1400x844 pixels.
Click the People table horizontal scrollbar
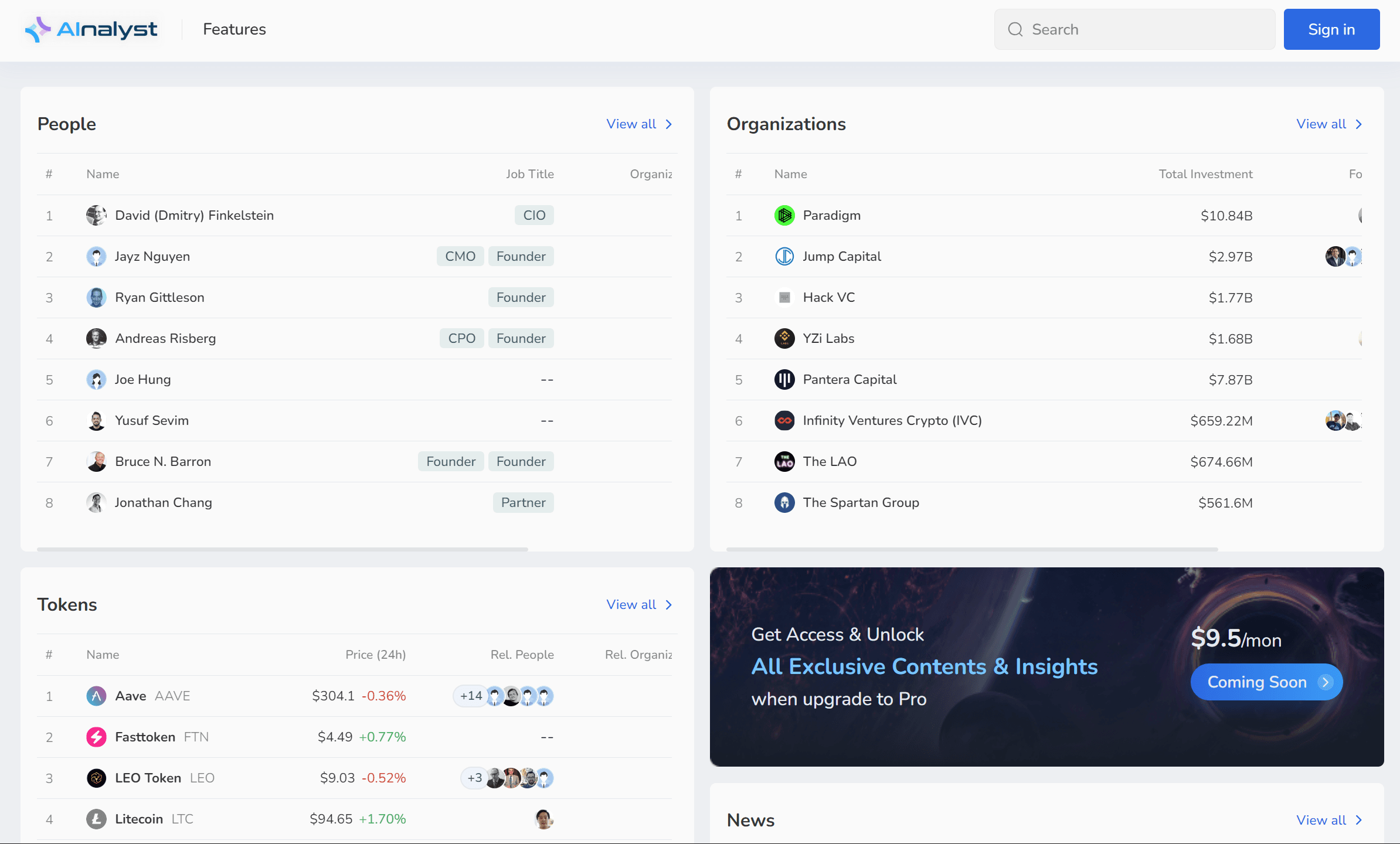click(283, 549)
